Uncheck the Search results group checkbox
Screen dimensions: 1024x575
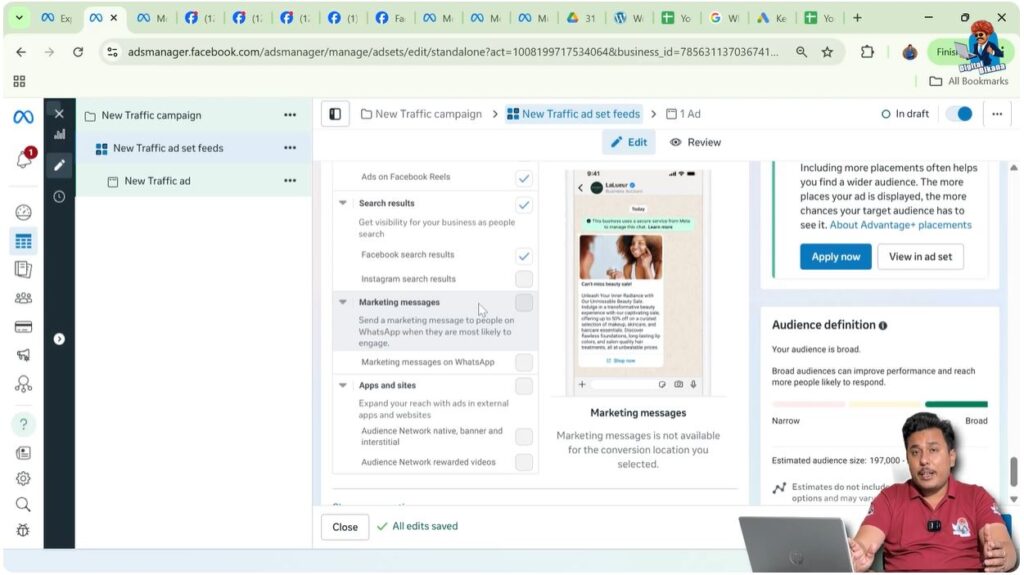pos(524,205)
